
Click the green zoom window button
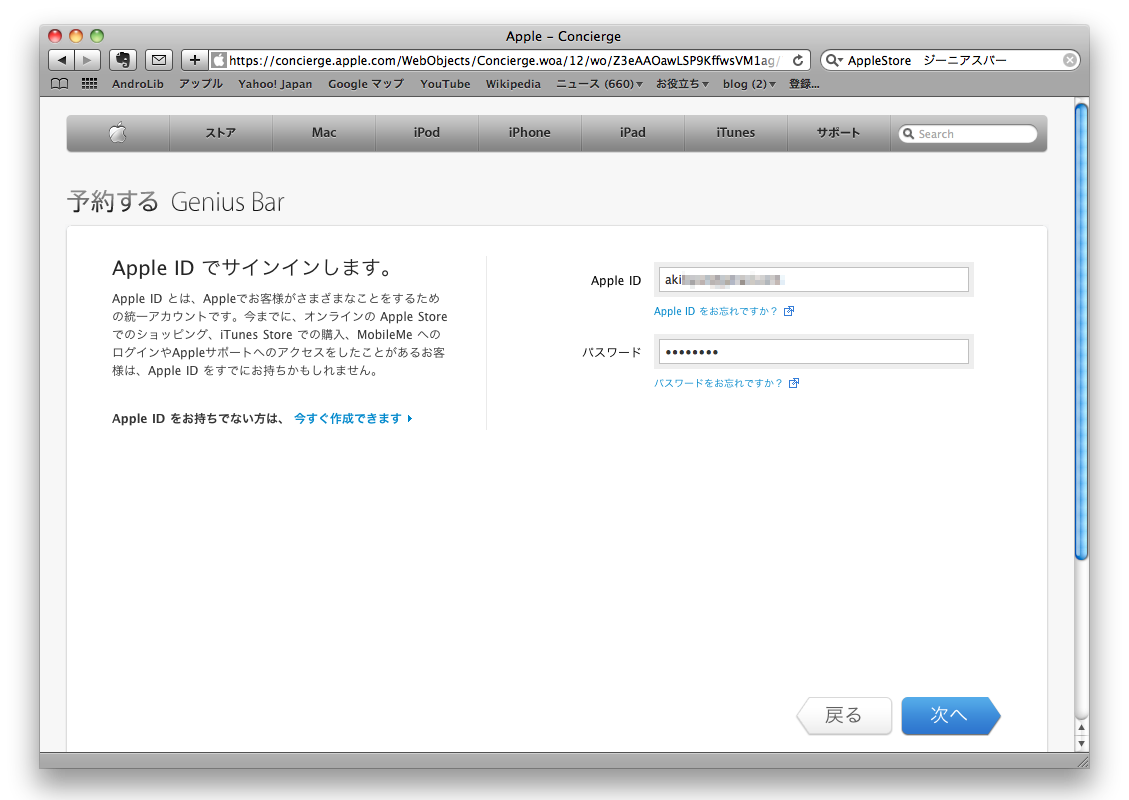[96, 35]
